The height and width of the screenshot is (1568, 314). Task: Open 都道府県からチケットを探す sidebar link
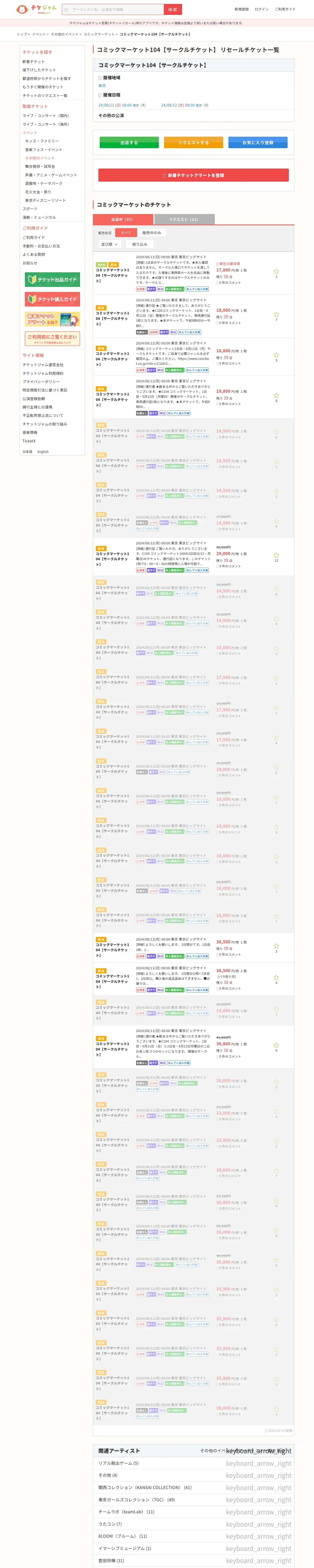coord(46,78)
